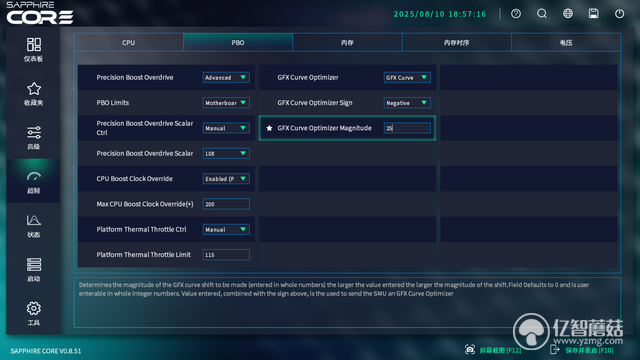Open the GFX Curve Optimizer dropdown
Image resolution: width=640 pixels, height=360 pixels.
pos(407,78)
